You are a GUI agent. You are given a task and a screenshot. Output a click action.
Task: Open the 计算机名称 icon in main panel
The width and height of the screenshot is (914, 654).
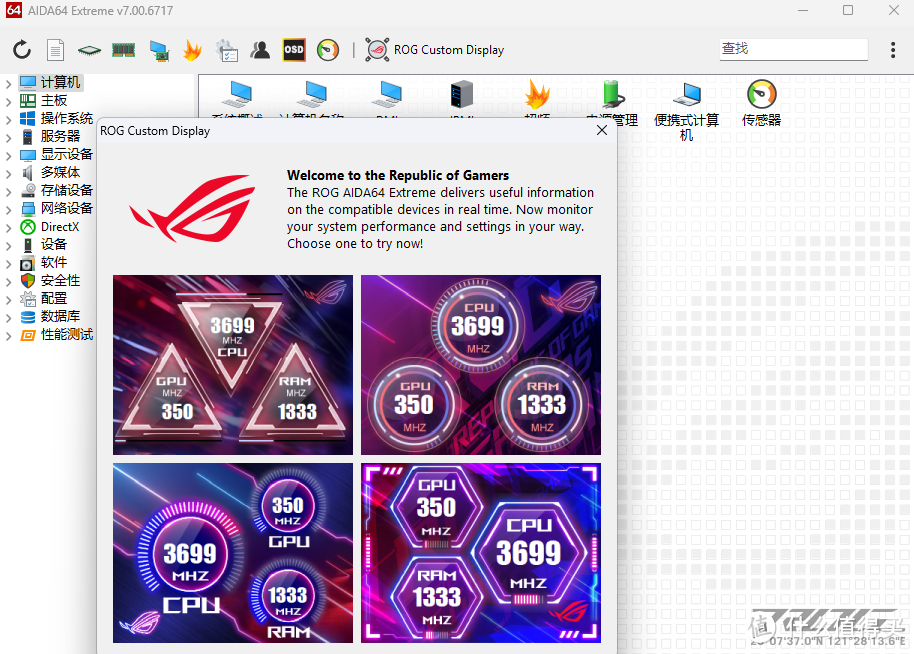312,96
